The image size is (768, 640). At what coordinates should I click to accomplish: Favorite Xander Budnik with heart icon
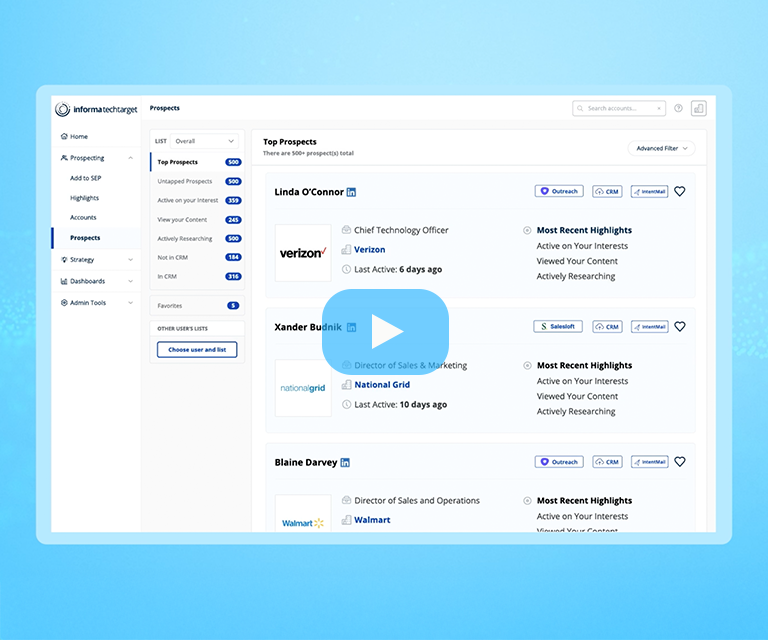680,327
